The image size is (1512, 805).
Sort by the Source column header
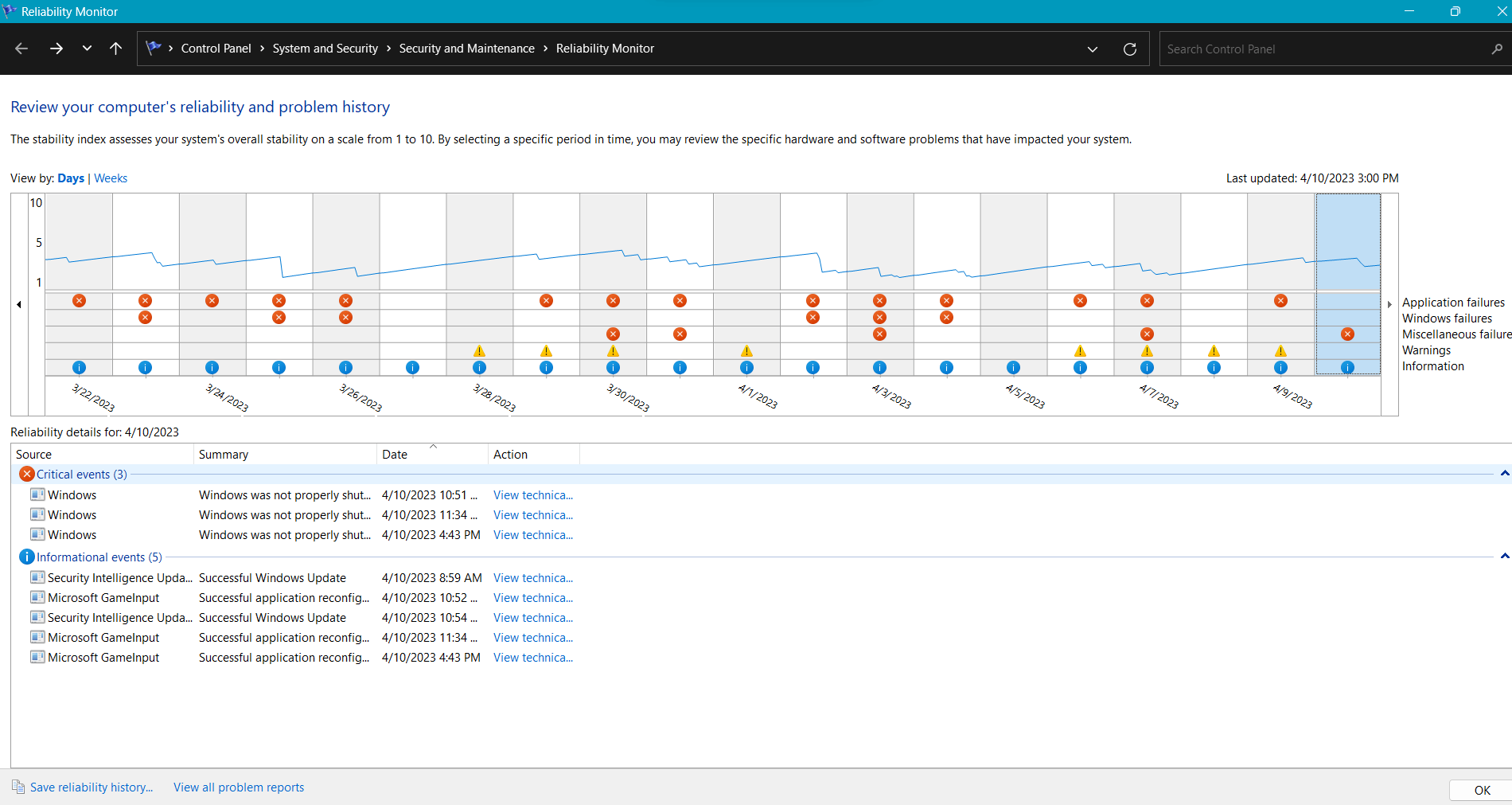click(102, 455)
